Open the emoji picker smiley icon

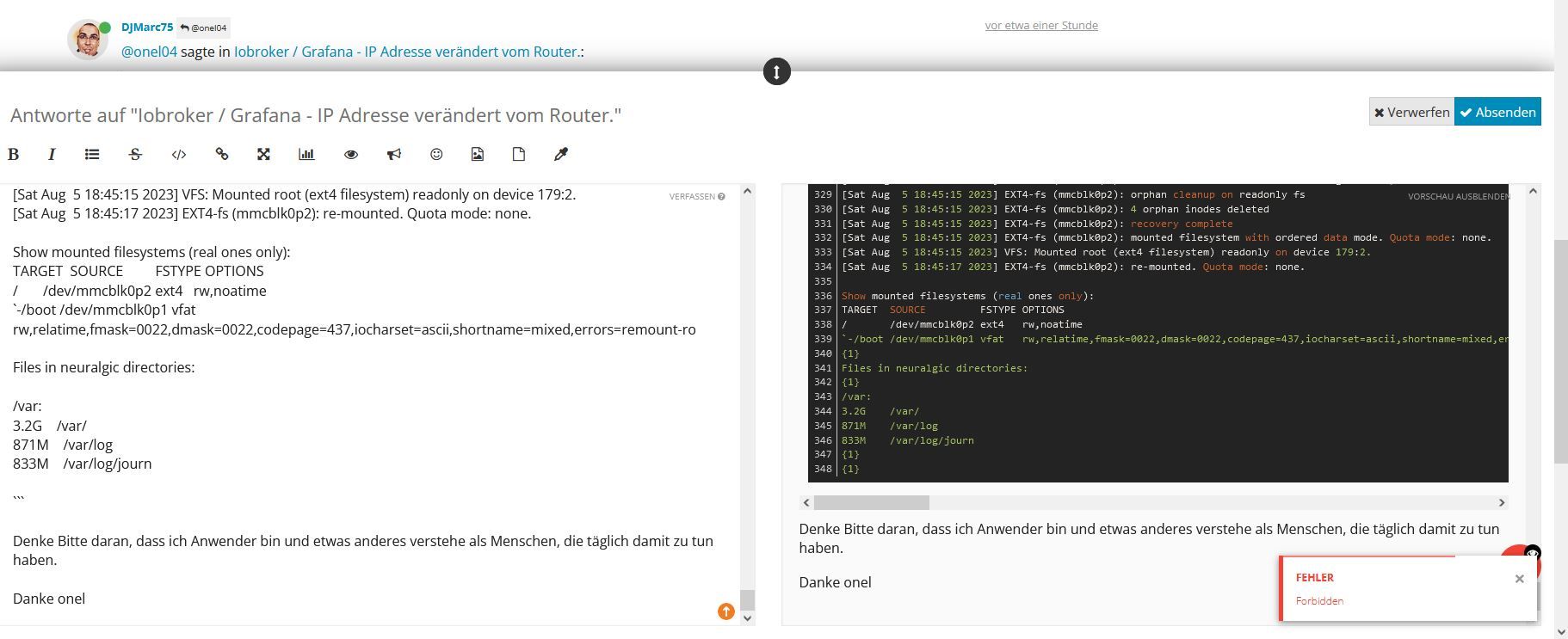coord(436,155)
